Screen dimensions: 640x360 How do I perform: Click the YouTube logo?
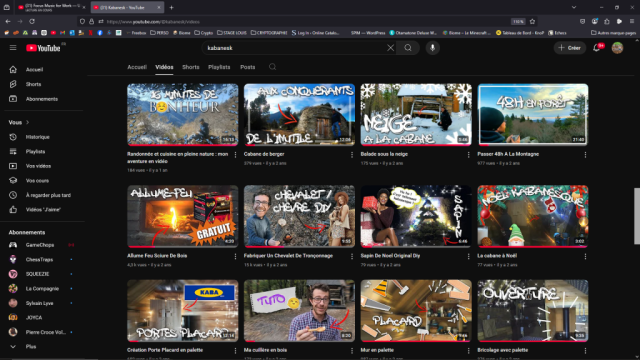pos(43,48)
